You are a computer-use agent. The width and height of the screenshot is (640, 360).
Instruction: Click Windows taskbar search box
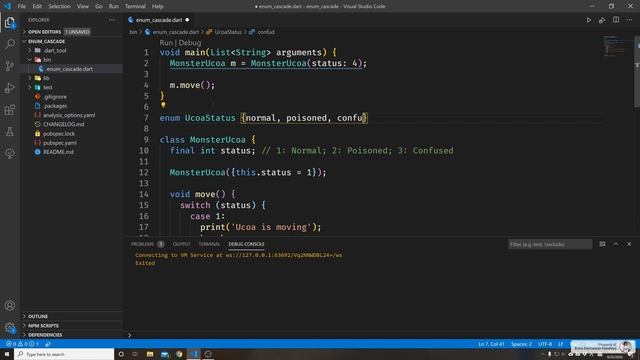point(64,354)
